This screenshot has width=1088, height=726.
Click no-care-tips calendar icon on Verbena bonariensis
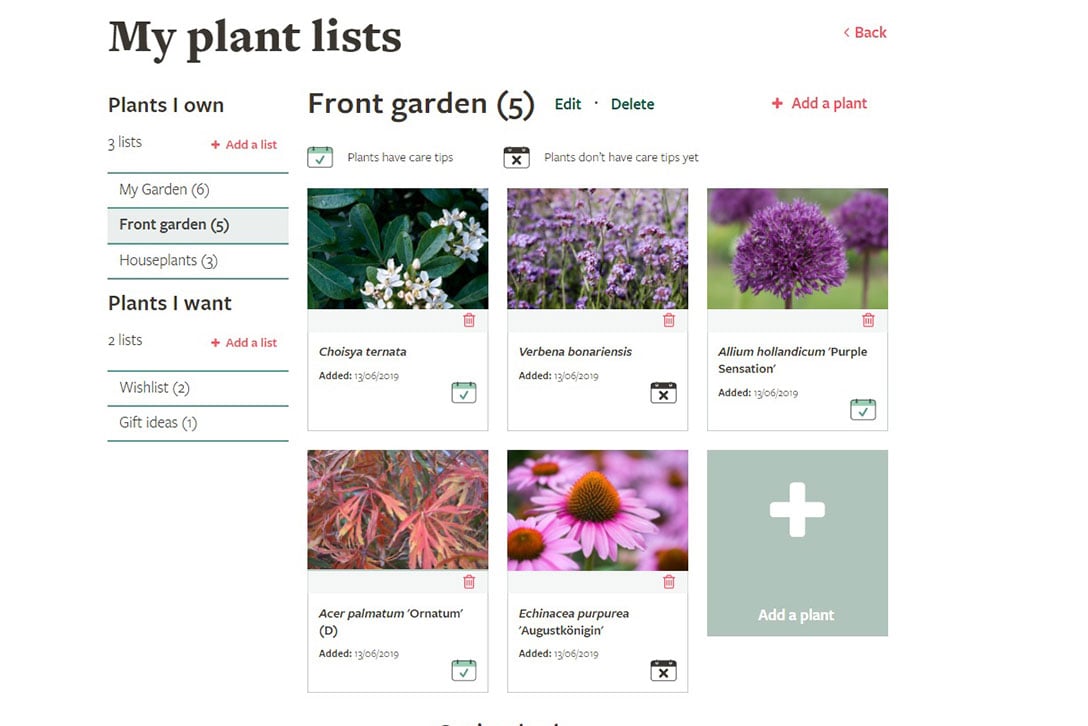tap(663, 392)
